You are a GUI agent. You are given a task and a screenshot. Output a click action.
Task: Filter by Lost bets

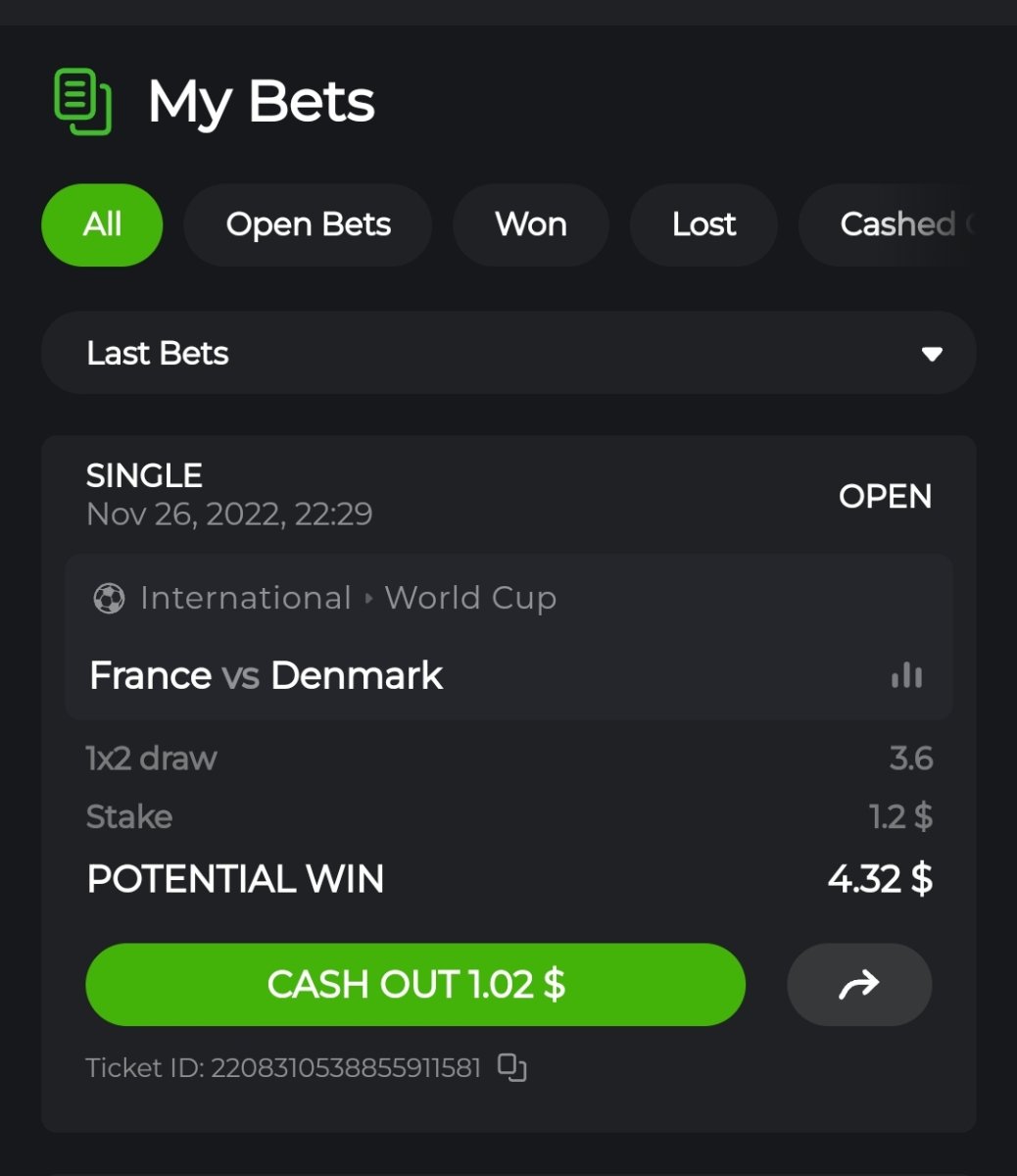coord(703,224)
